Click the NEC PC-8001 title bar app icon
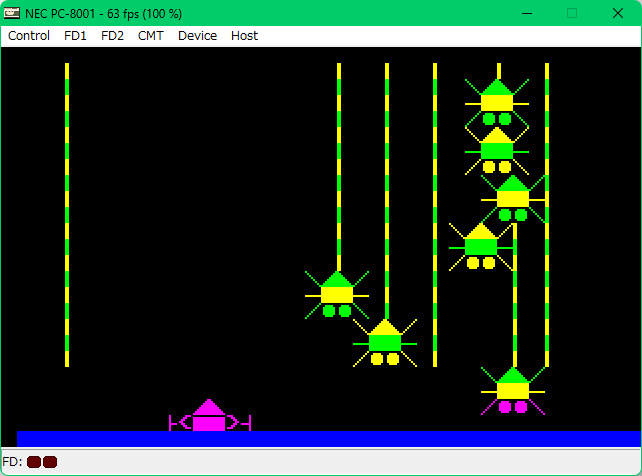The height and width of the screenshot is (476, 642). [12, 13]
